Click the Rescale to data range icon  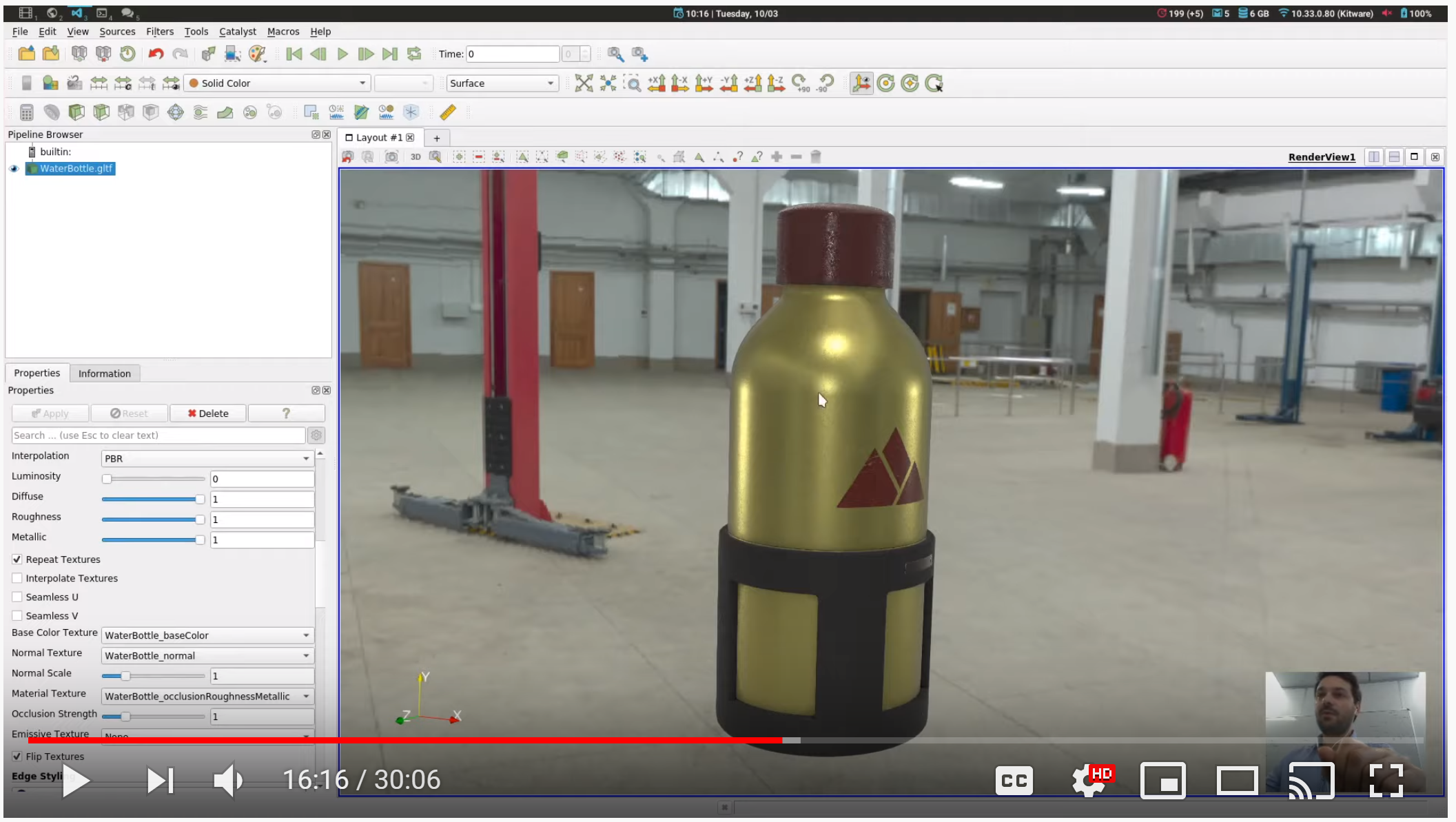[99, 83]
